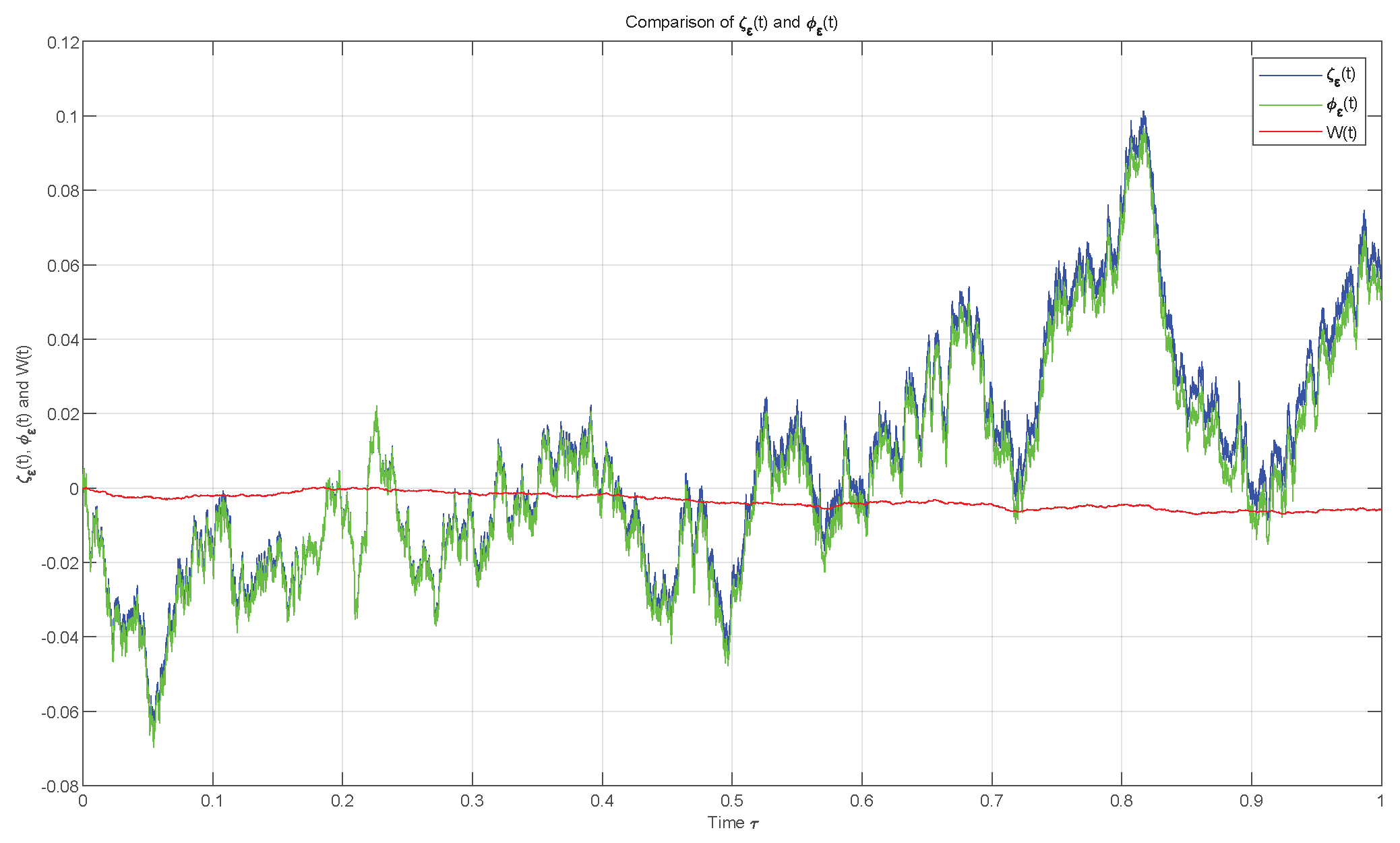Viewport: 1400px width, 843px height.
Task: Click the 0.5 tick label on x-axis
Action: [732, 801]
